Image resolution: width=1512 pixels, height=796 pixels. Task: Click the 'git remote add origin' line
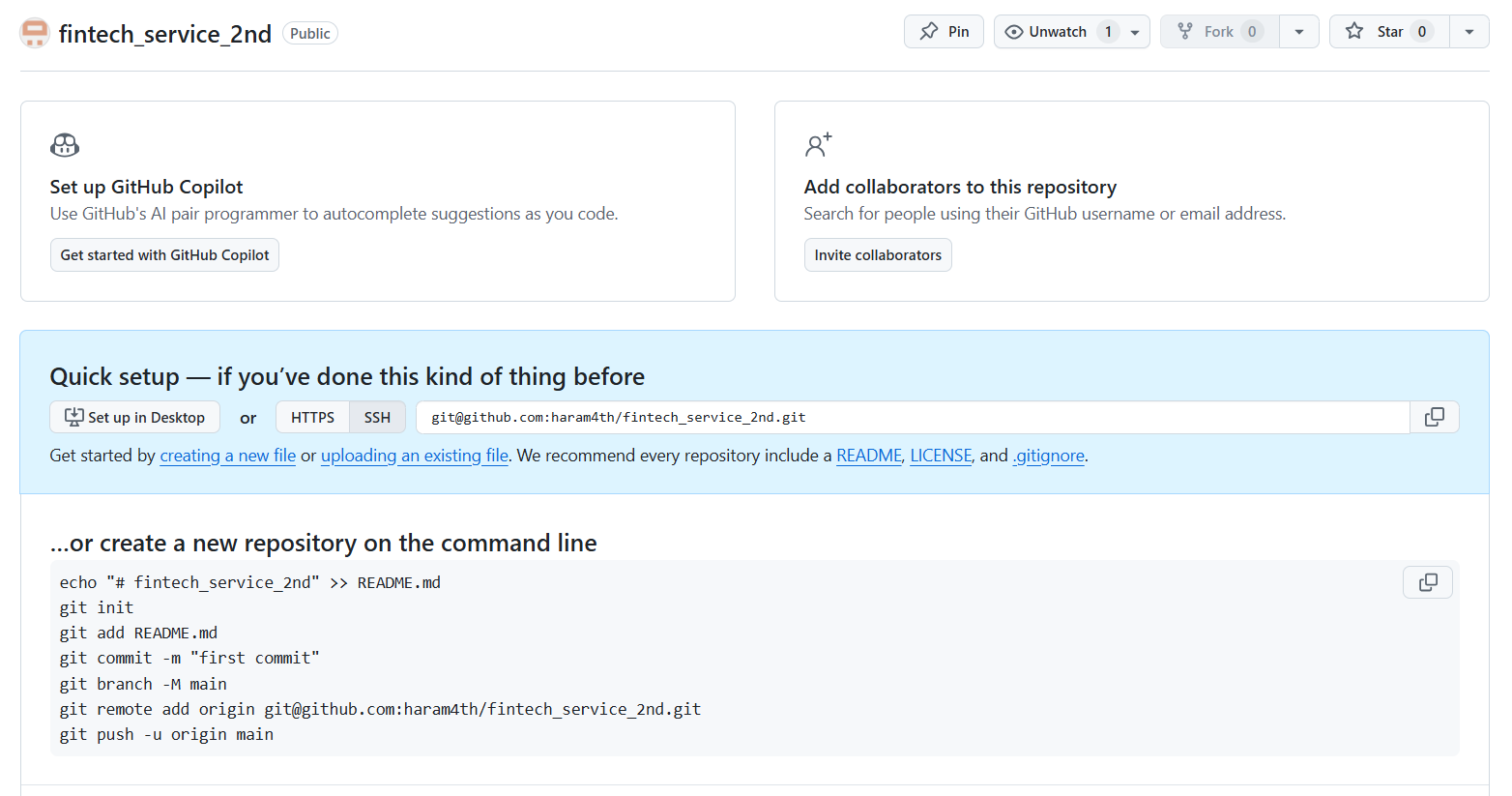tap(380, 709)
